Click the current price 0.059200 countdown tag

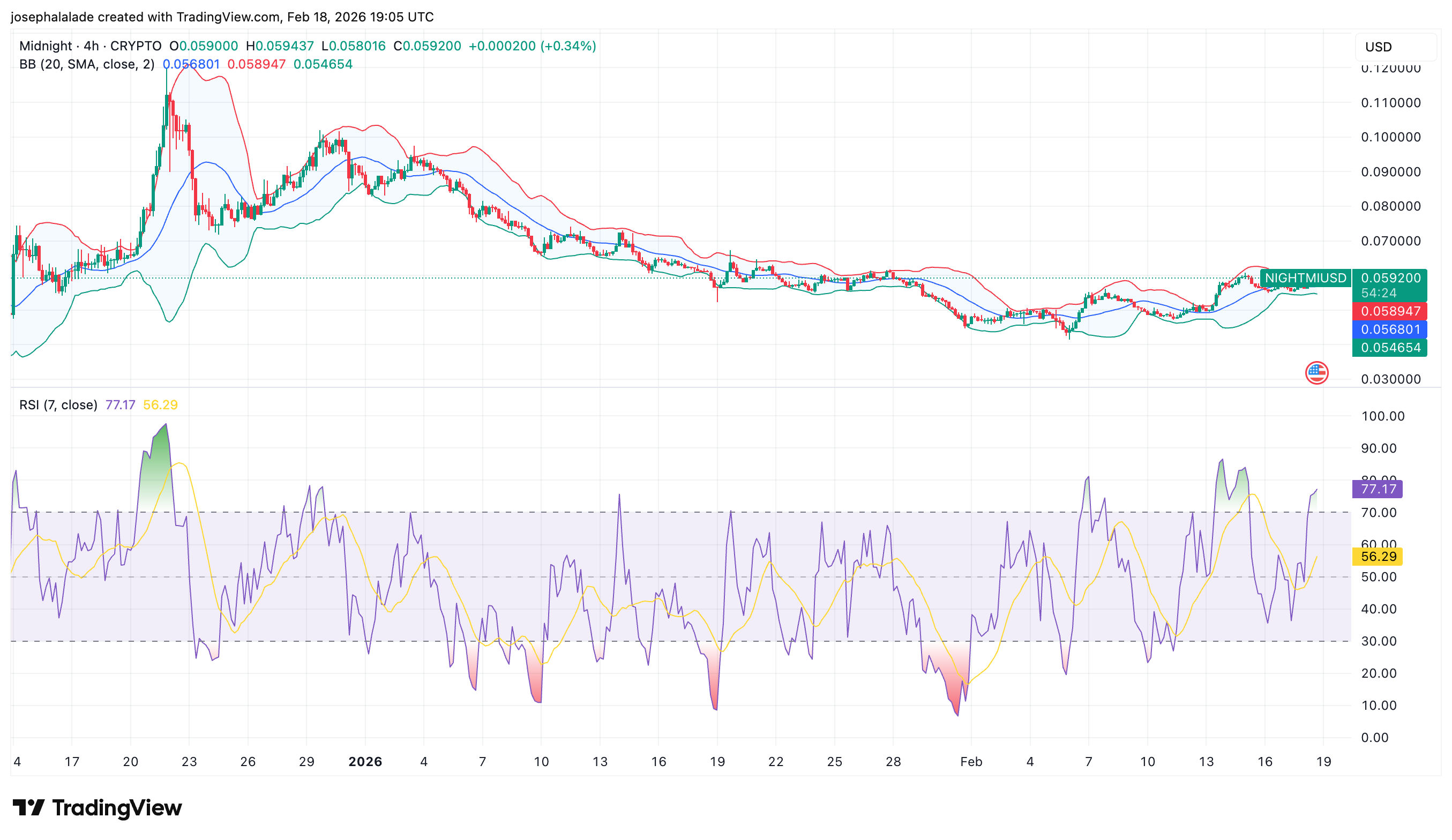[x=1389, y=284]
